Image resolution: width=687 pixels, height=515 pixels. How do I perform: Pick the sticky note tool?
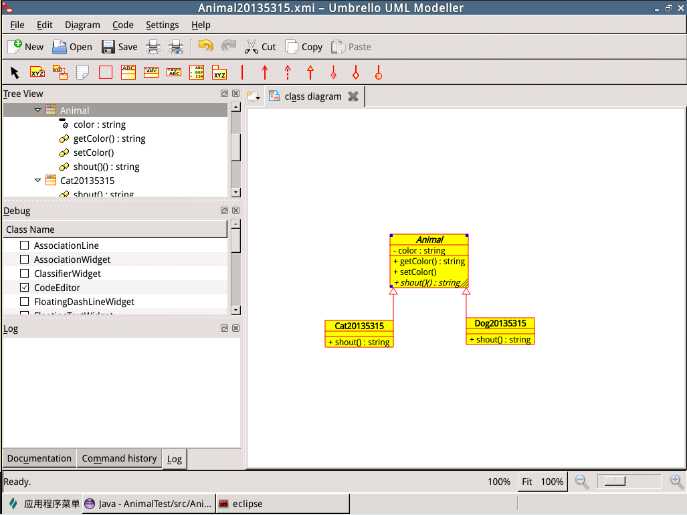coord(82,72)
